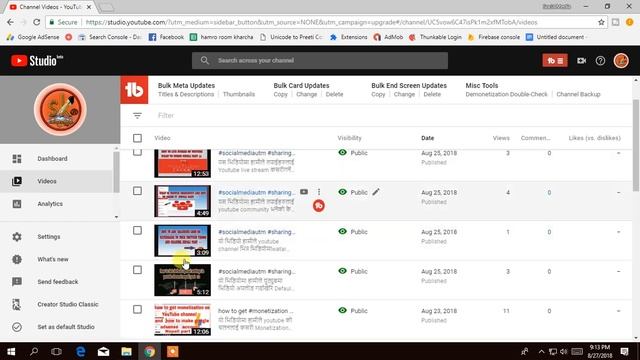Click the visibility eye for 3:09 video
The image size is (640, 360).
tap(342, 231)
